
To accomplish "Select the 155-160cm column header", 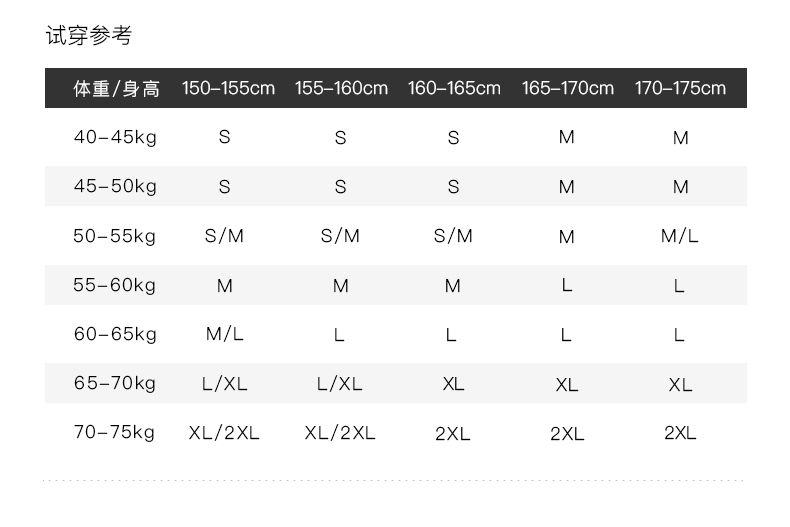I will pos(341,88).
